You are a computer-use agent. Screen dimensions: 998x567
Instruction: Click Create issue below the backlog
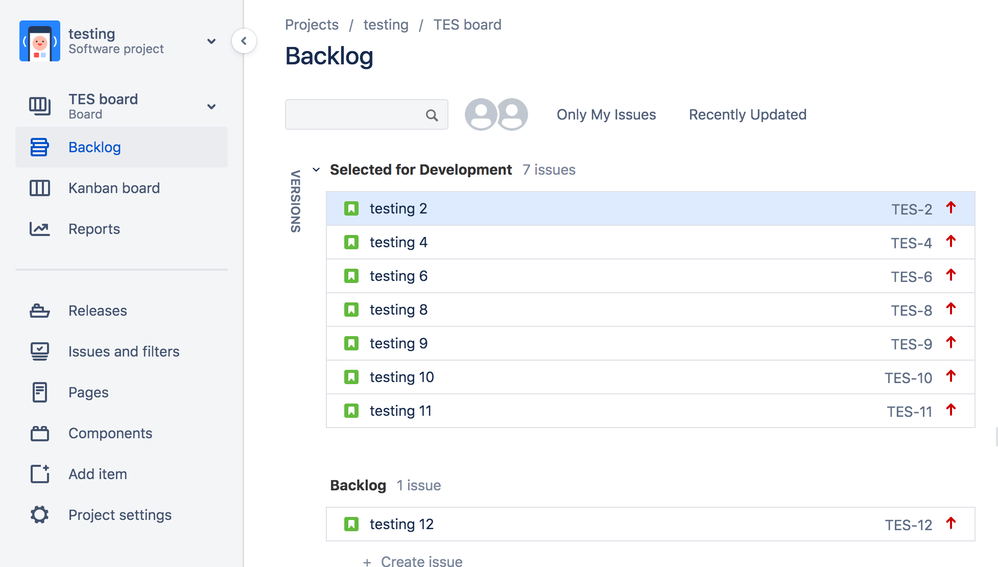point(412,561)
